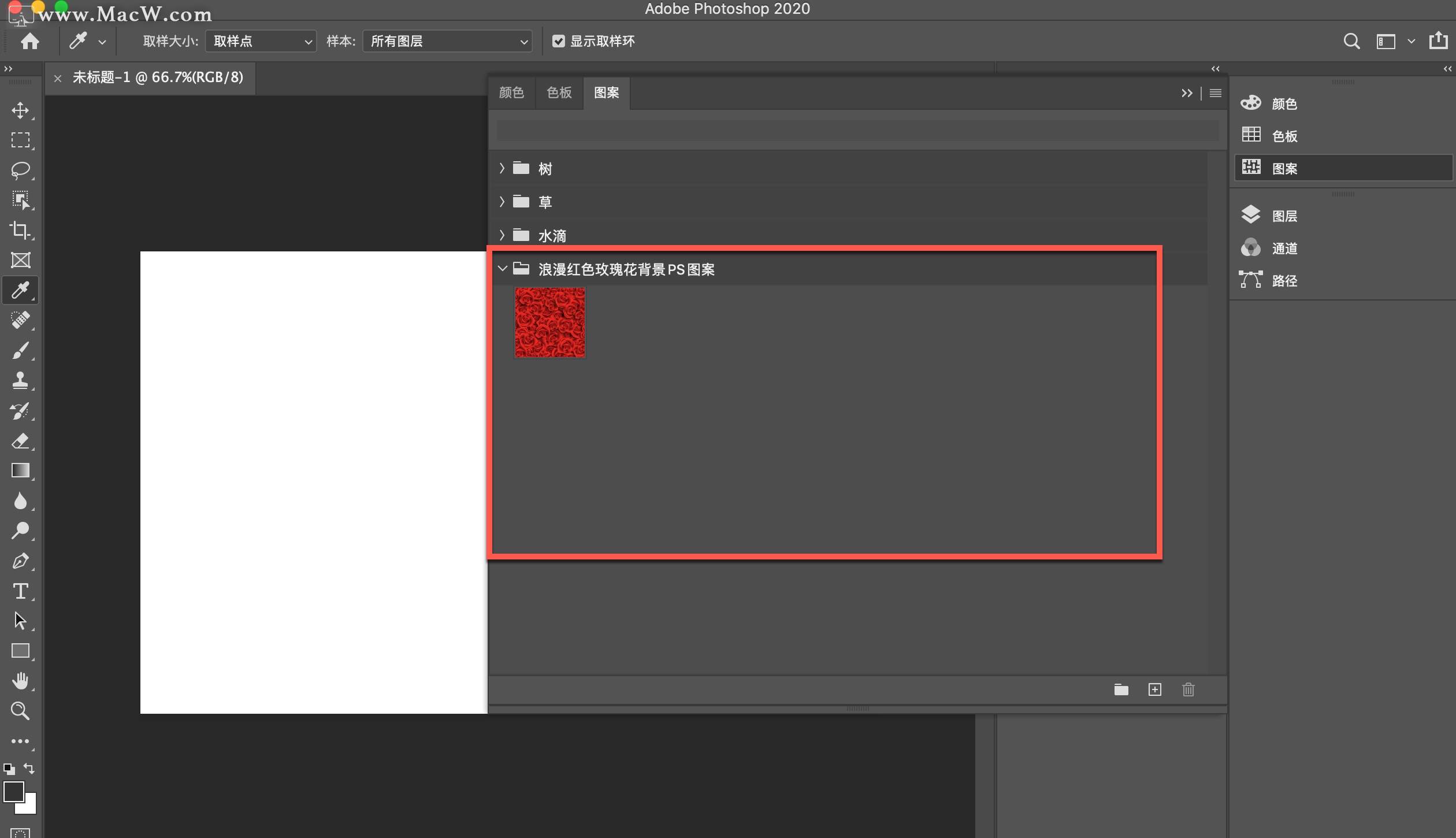The width and height of the screenshot is (1456, 838).
Task: Click the Share icon at top right
Action: pyautogui.click(x=1438, y=40)
